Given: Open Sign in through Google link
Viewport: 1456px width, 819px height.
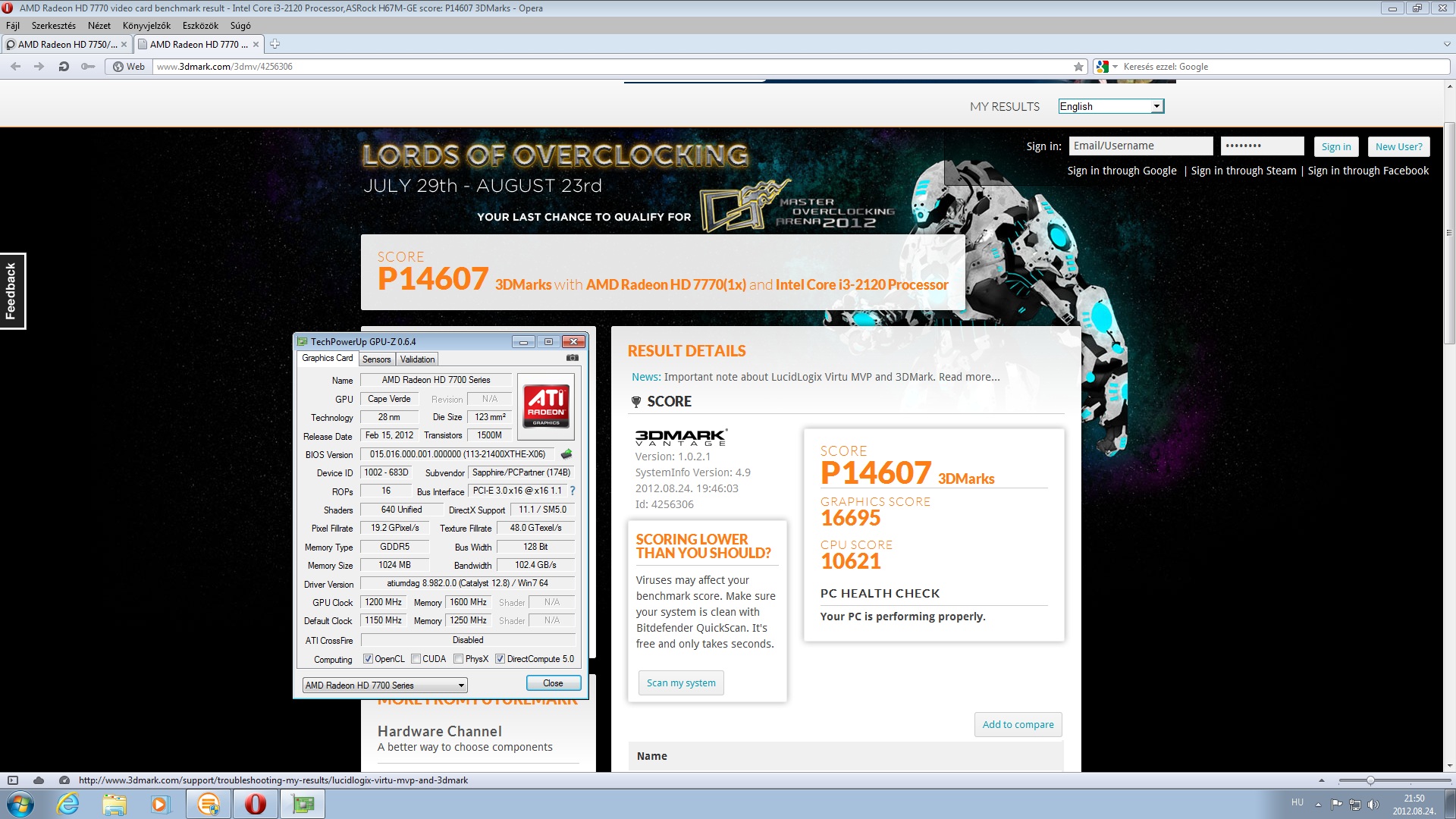Looking at the screenshot, I should click(1122, 171).
